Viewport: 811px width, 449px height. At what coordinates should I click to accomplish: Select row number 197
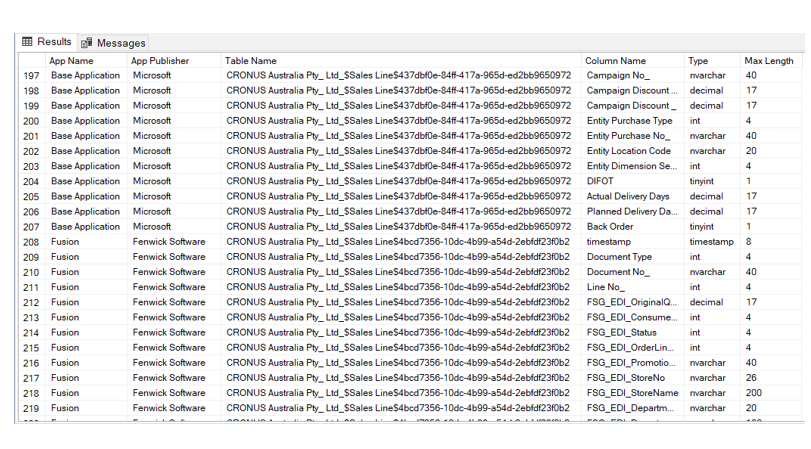point(32,76)
